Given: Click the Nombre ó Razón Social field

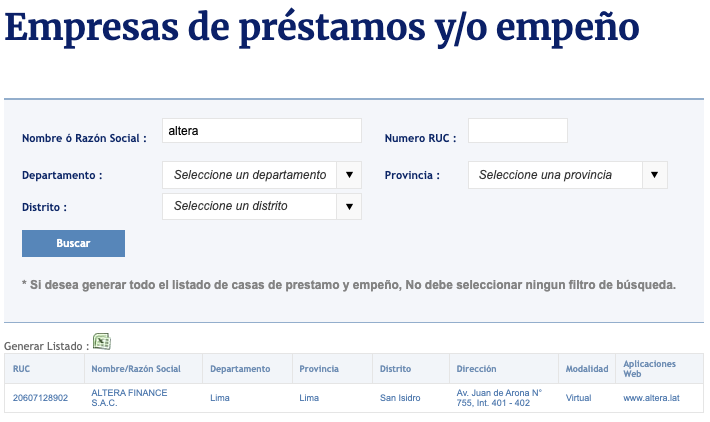Looking at the screenshot, I should 262,131.
